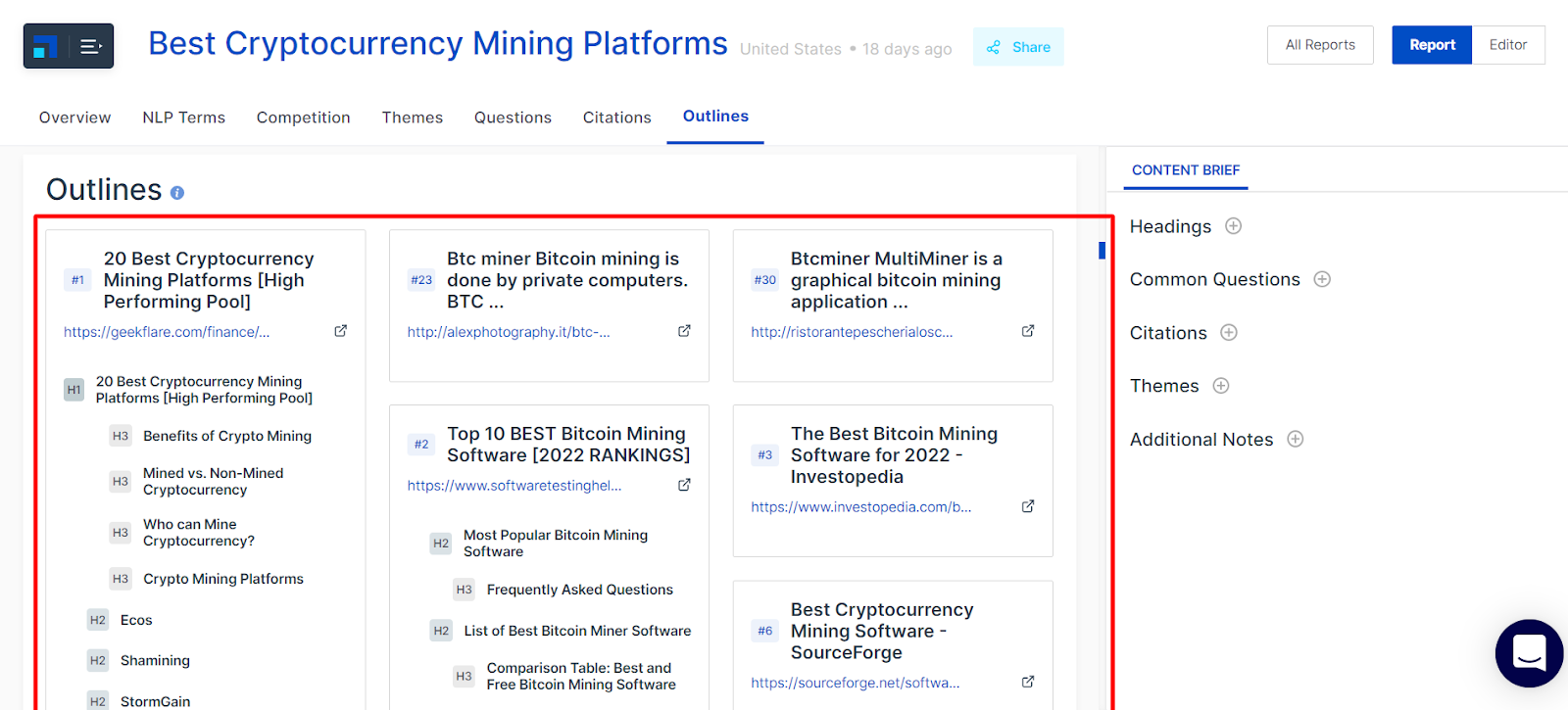
Task: Click Common Questions label in content brief
Action: (x=1215, y=279)
